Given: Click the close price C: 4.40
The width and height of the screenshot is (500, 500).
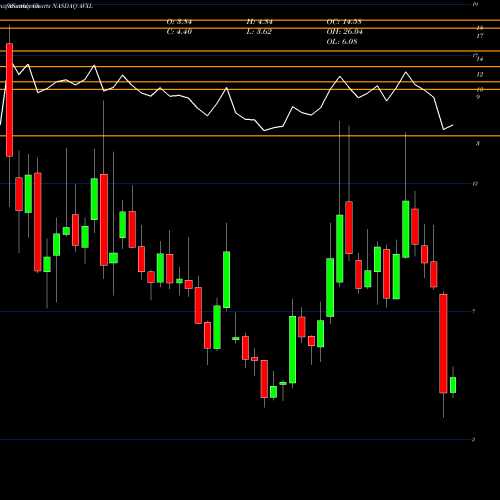Looking at the screenshot, I should point(179,32).
